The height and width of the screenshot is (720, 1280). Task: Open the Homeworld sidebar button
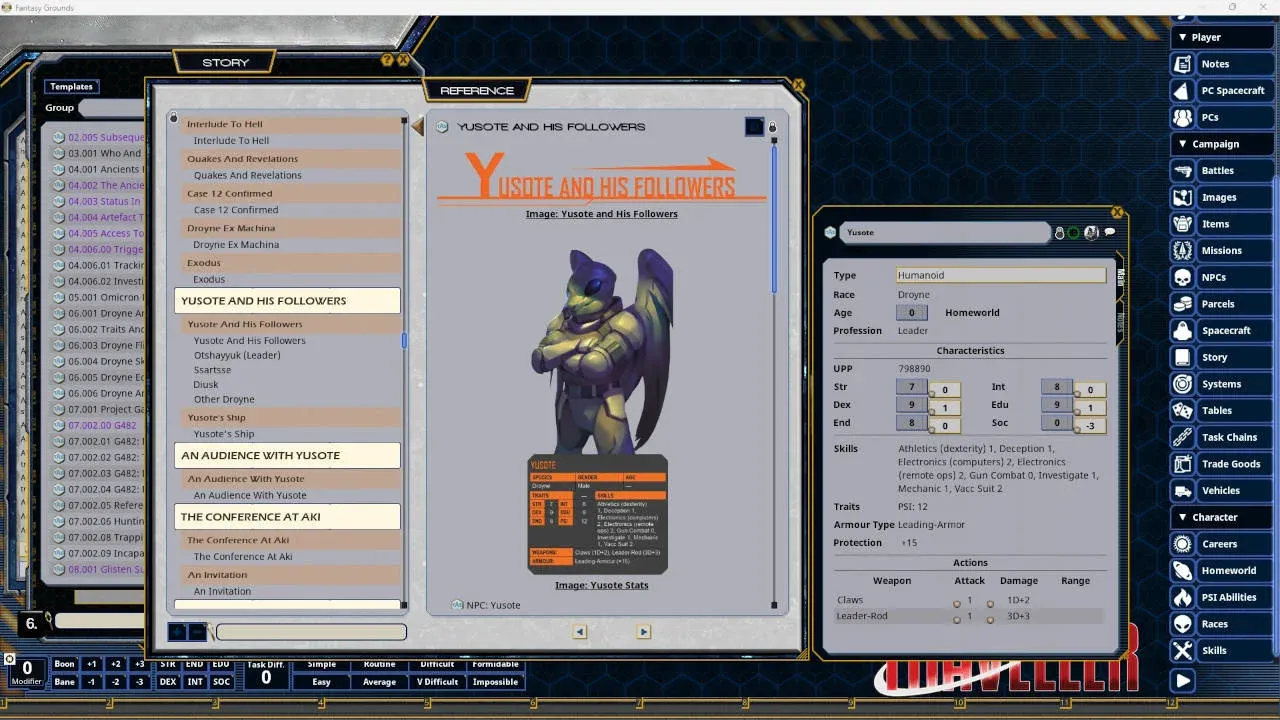[1222, 570]
